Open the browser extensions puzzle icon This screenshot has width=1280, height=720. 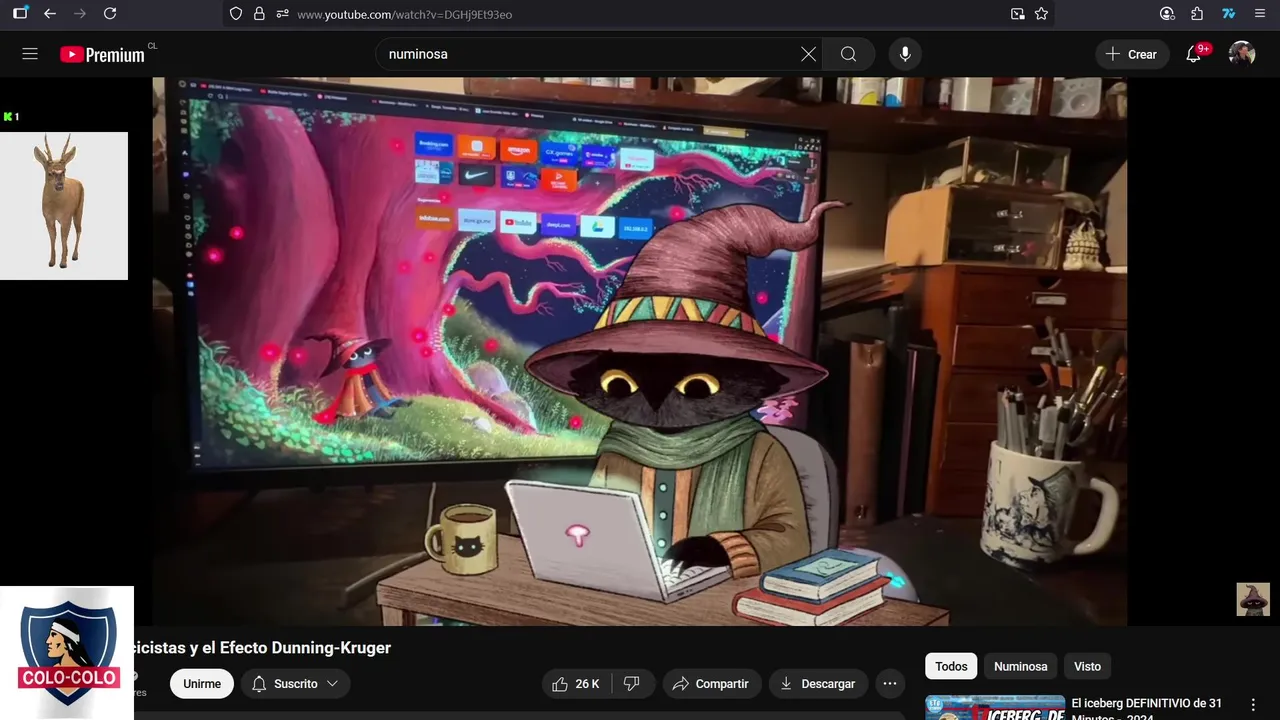(1197, 14)
